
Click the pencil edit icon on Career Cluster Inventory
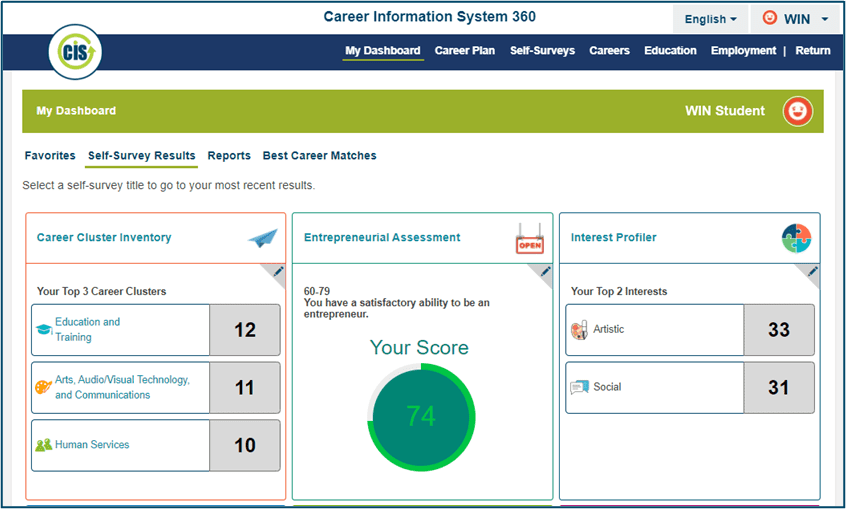click(278, 271)
